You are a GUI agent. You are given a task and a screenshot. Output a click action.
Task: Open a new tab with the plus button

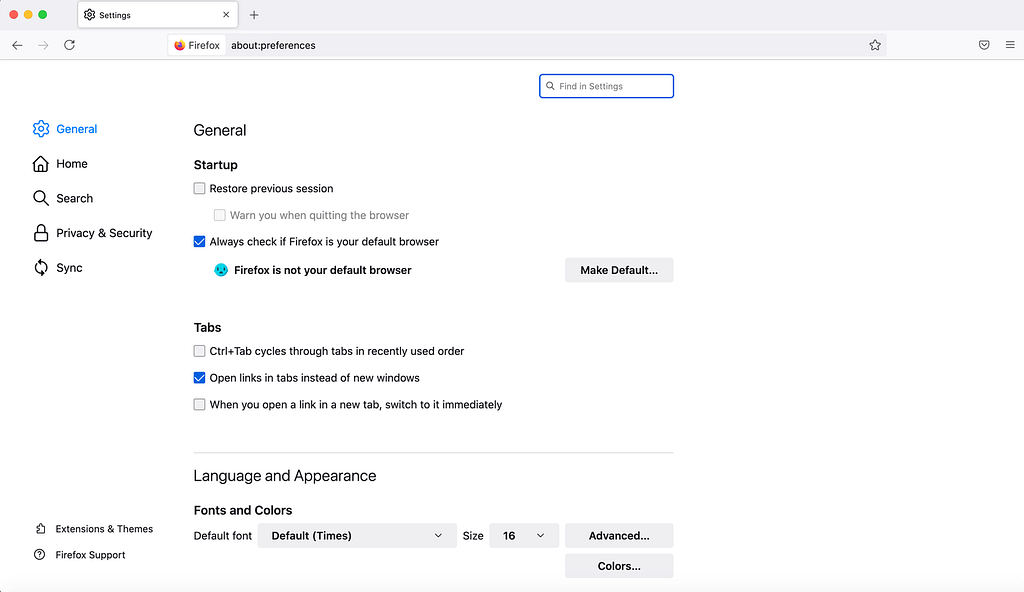click(254, 15)
